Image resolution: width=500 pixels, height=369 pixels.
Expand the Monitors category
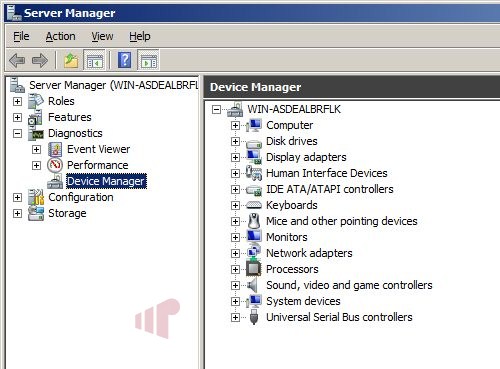[x=235, y=237]
